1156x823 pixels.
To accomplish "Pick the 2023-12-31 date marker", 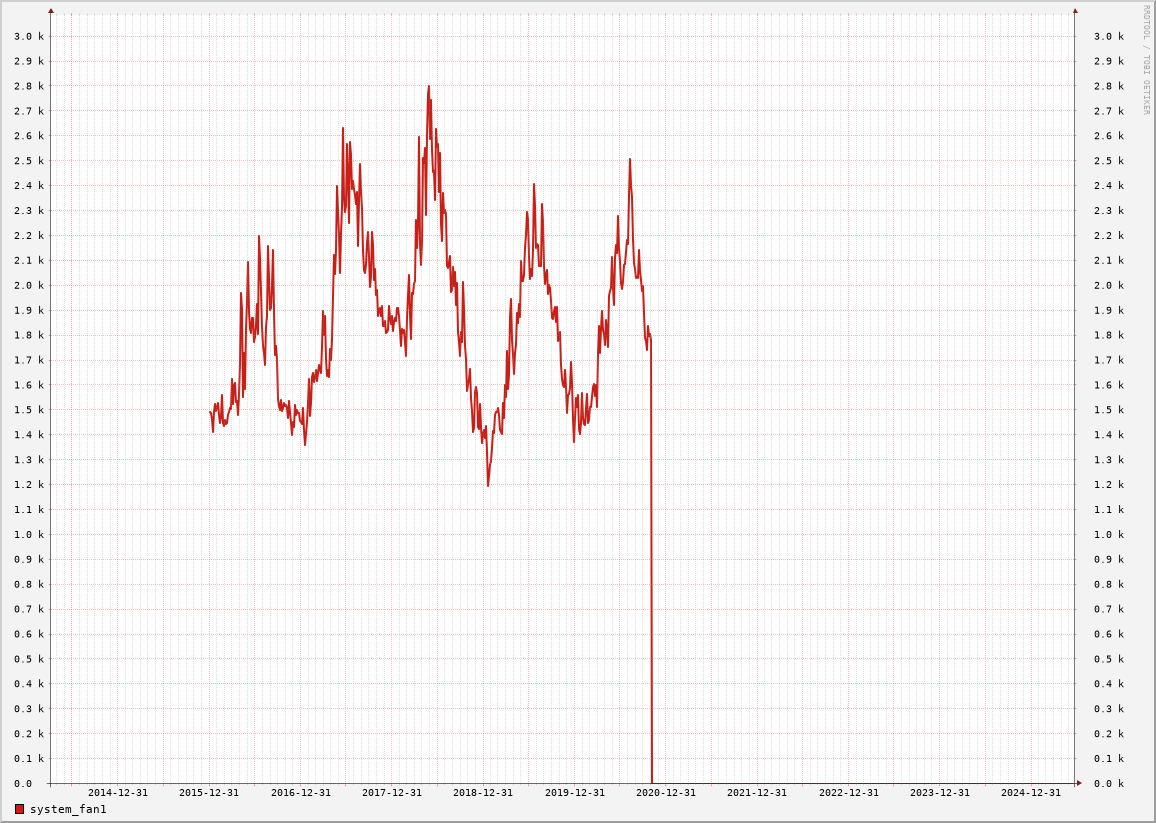I will coord(940,793).
